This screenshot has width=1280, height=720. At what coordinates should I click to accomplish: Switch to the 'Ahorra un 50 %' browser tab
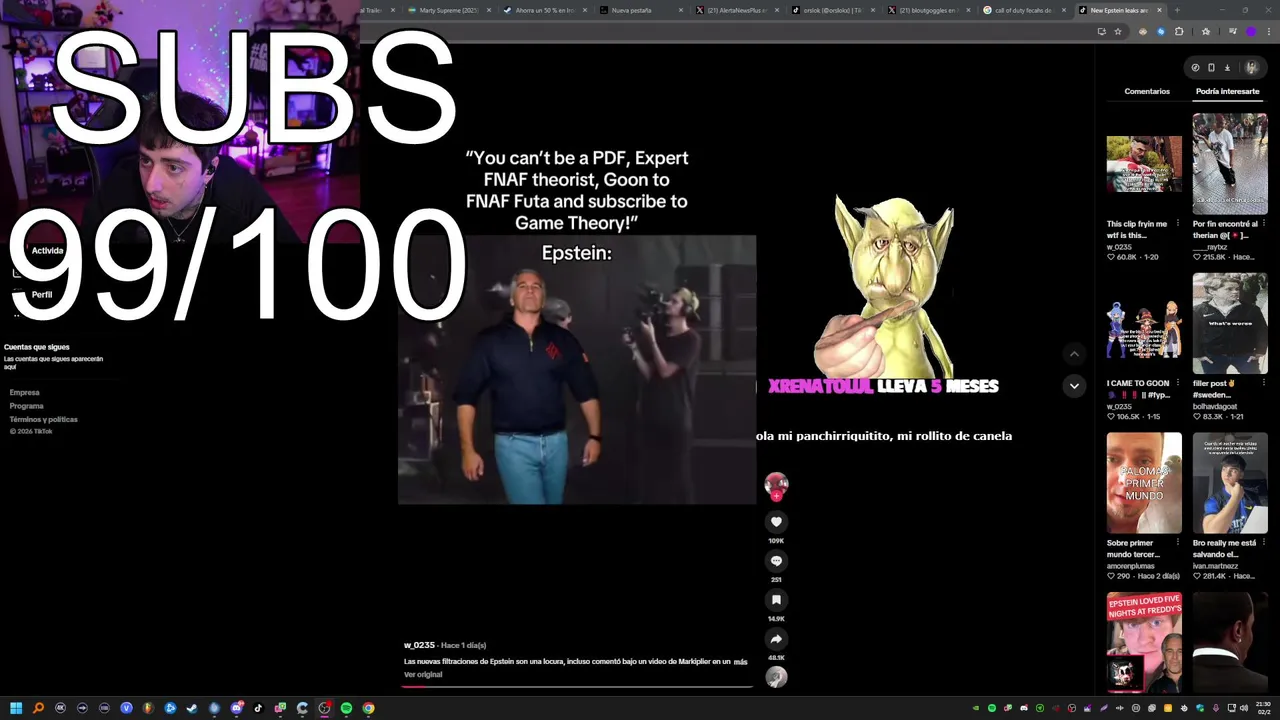pyautogui.click(x=544, y=10)
